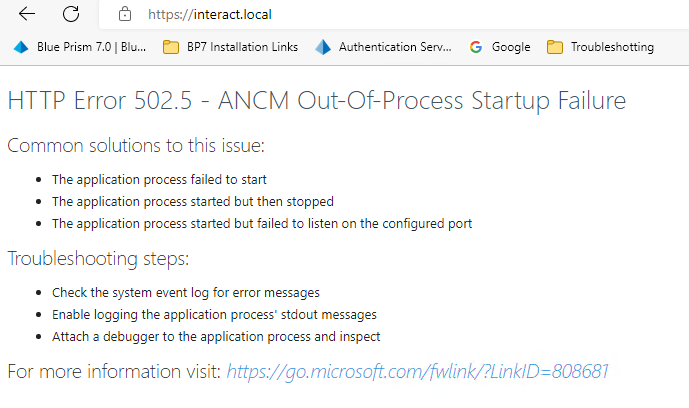
Task: Reload the page with the refresh icon
Action: pos(71,14)
